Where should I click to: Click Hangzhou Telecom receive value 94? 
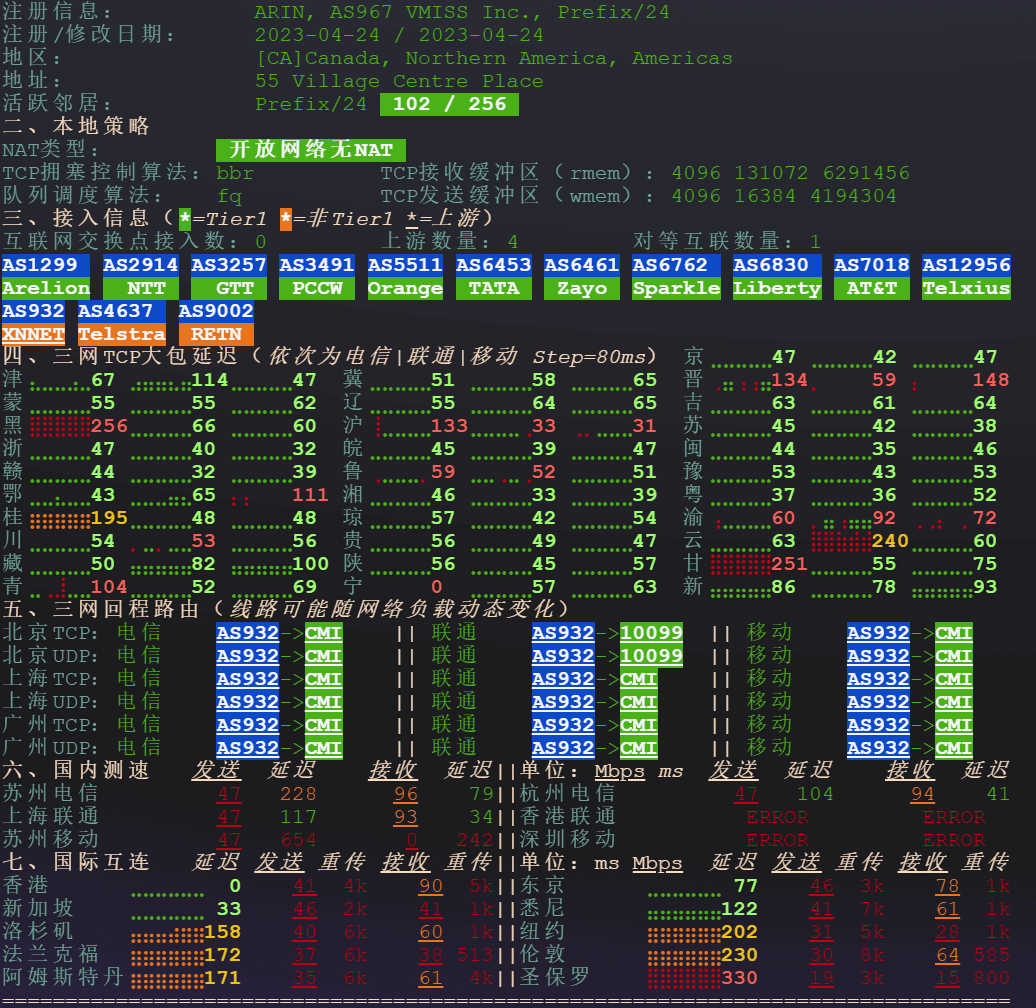[922, 794]
